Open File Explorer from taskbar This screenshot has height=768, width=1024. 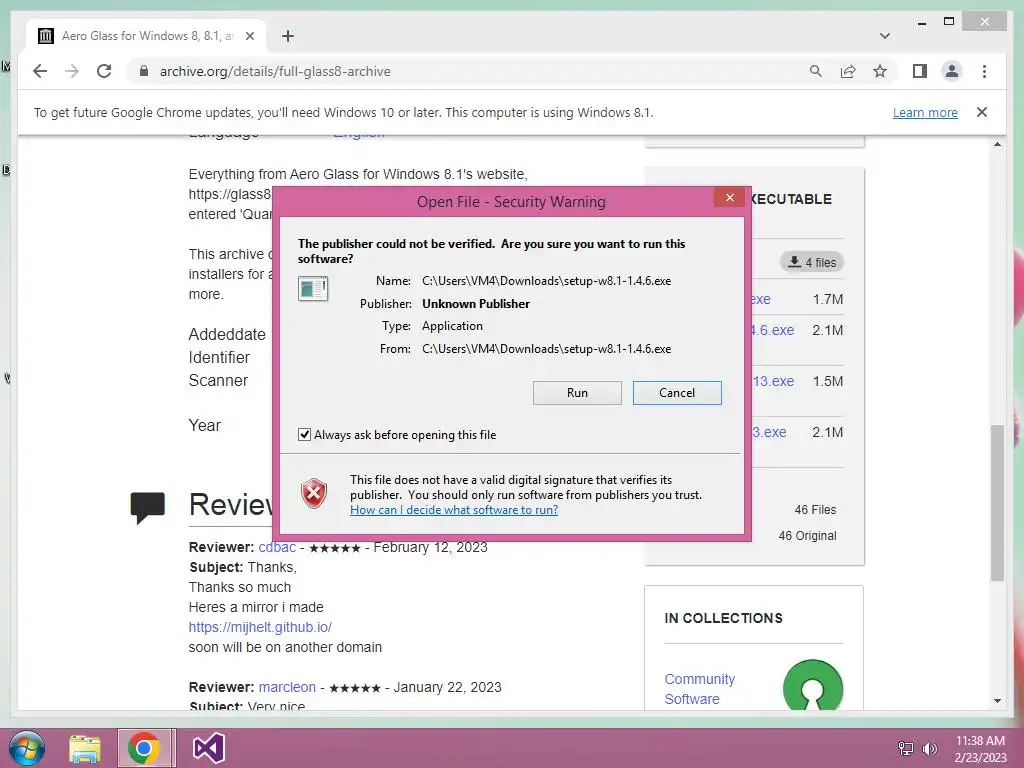point(86,748)
